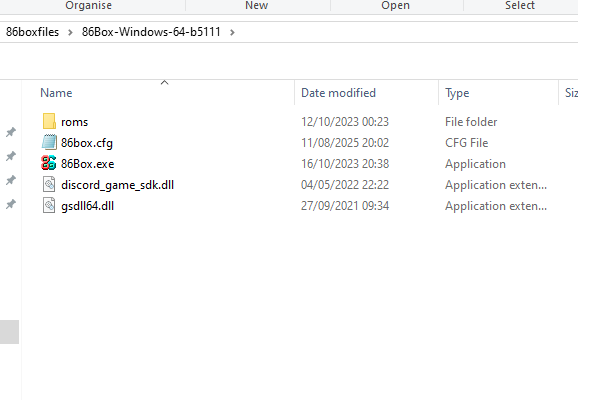Viewport: 597px width, 400px height.
Task: Click the Application type cell for 86Box.exe
Action: coord(475,164)
